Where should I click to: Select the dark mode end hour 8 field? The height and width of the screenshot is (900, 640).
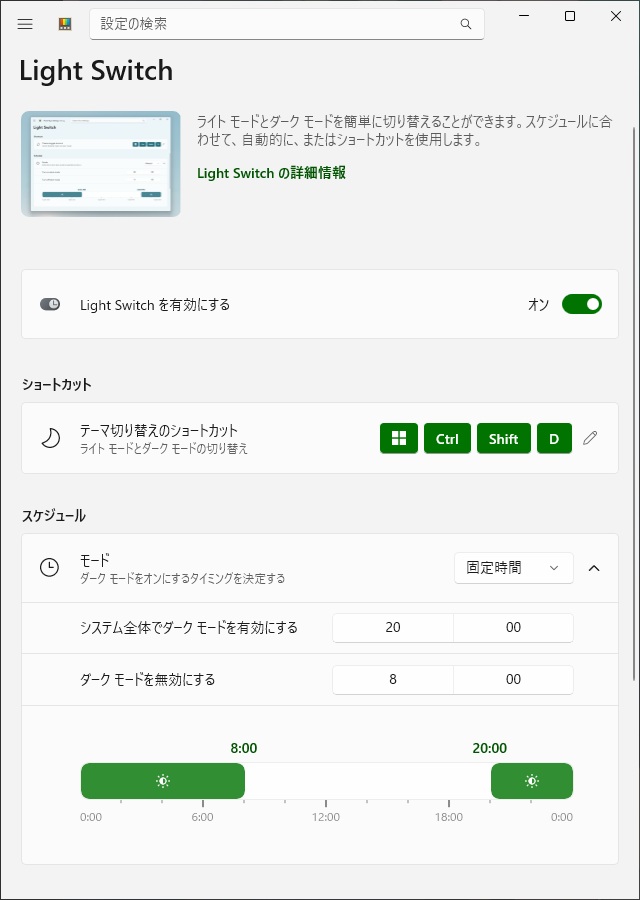pyautogui.click(x=392, y=680)
